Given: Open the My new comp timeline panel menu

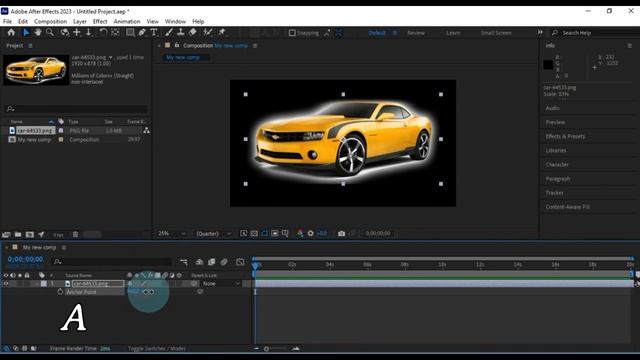Looking at the screenshot, I should click(64, 247).
